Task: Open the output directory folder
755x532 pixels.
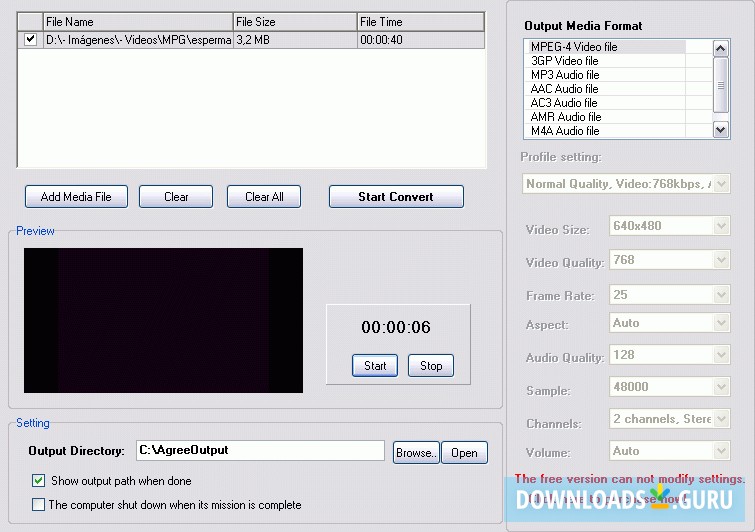Action: tap(464, 453)
